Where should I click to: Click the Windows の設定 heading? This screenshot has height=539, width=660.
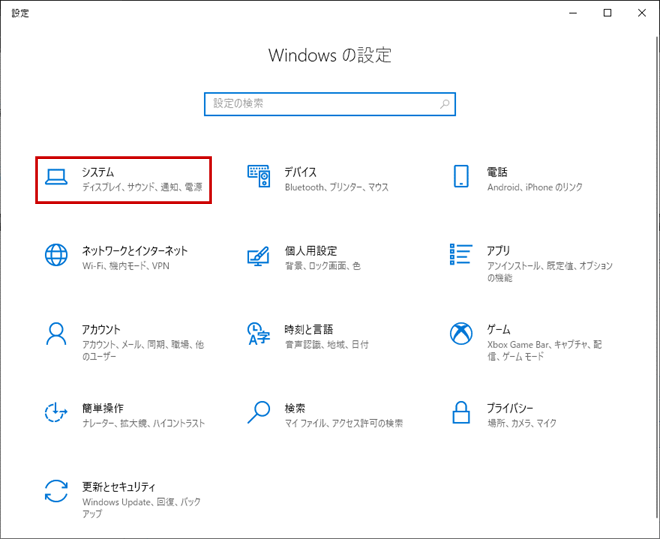pos(330,55)
